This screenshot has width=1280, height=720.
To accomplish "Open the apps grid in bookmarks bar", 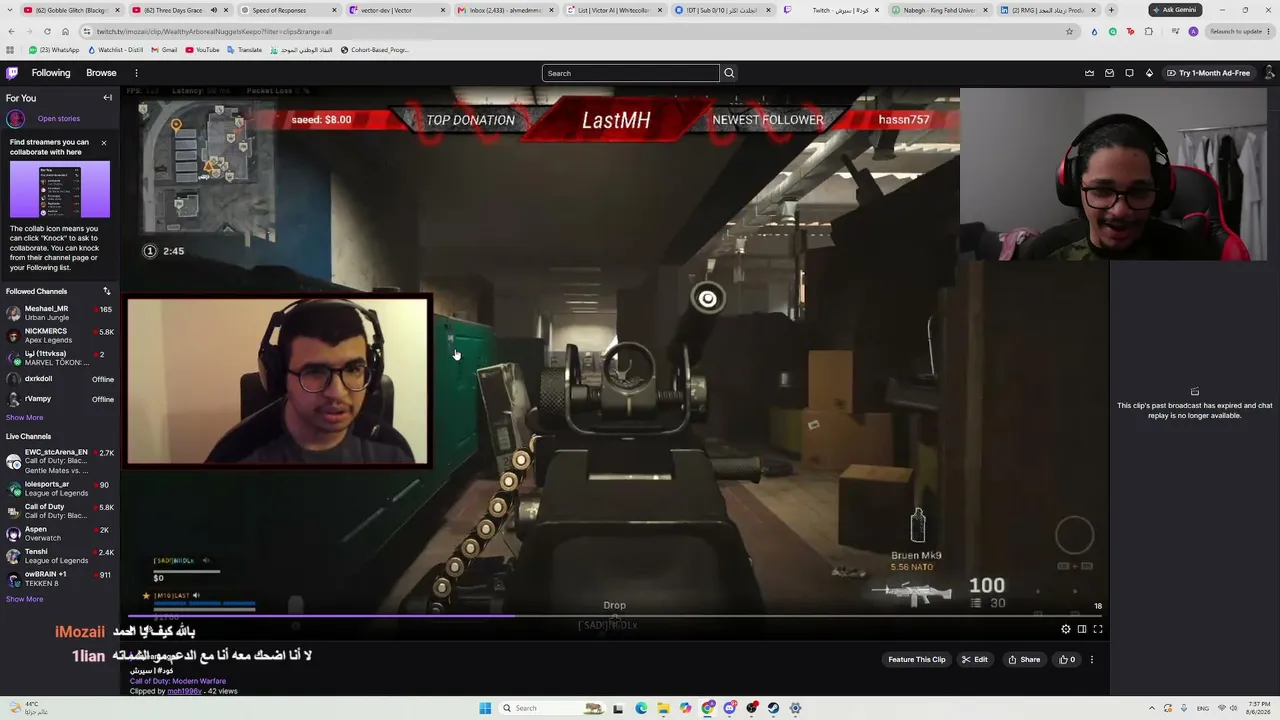I will [x=10, y=50].
